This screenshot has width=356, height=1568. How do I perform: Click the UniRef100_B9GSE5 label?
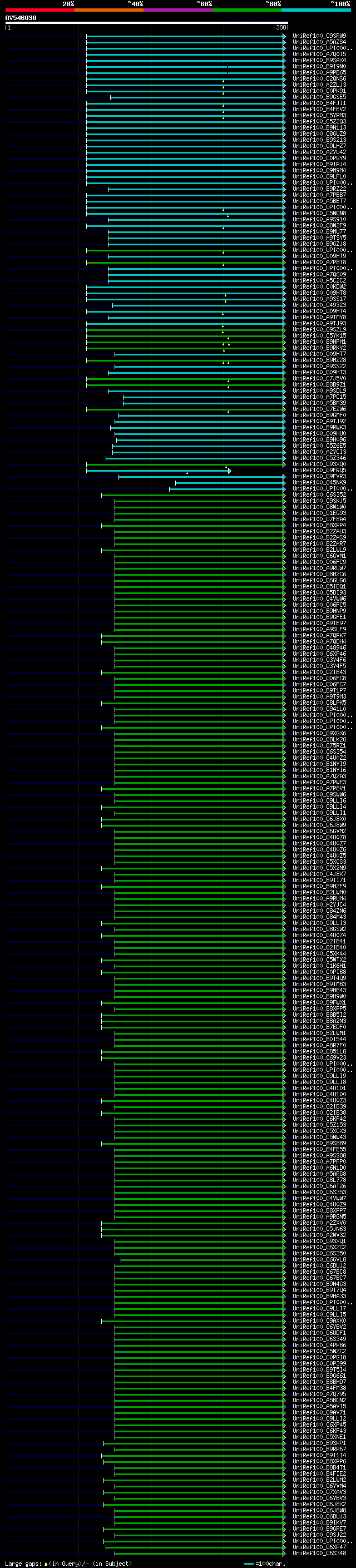[x=319, y=97]
